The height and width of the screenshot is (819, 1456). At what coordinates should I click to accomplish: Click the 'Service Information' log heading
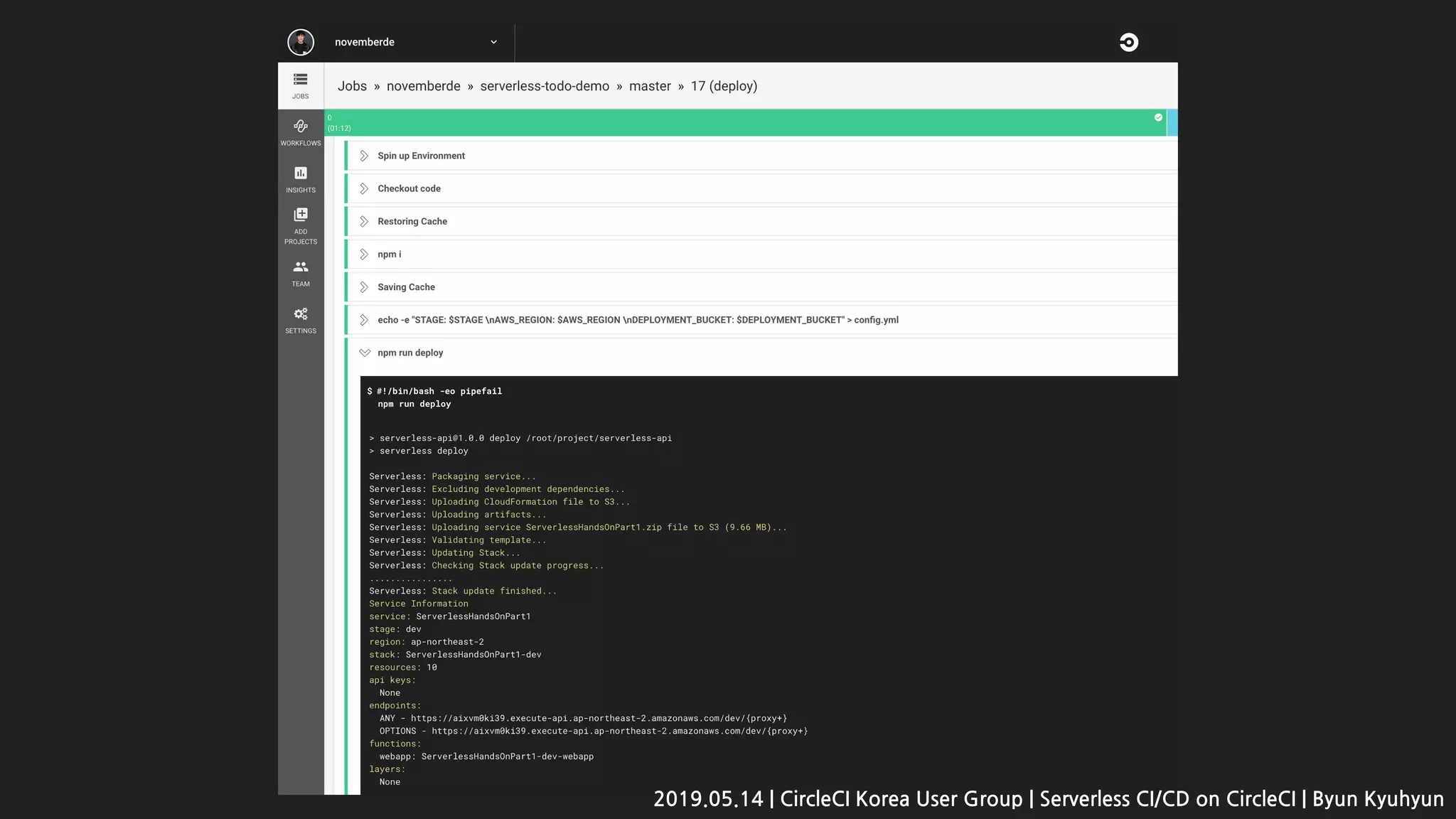click(x=419, y=604)
